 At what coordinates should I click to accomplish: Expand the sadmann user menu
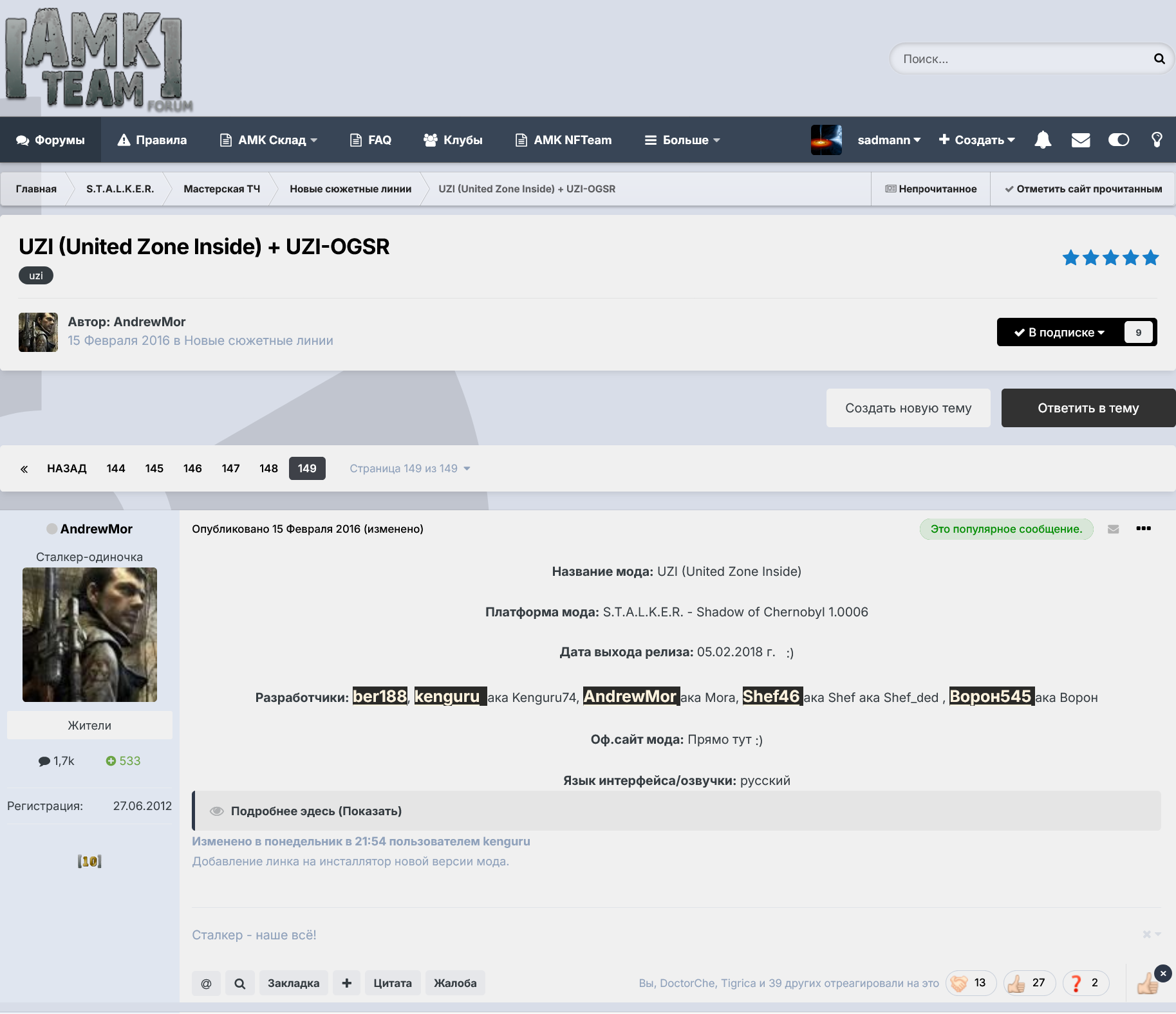point(888,140)
